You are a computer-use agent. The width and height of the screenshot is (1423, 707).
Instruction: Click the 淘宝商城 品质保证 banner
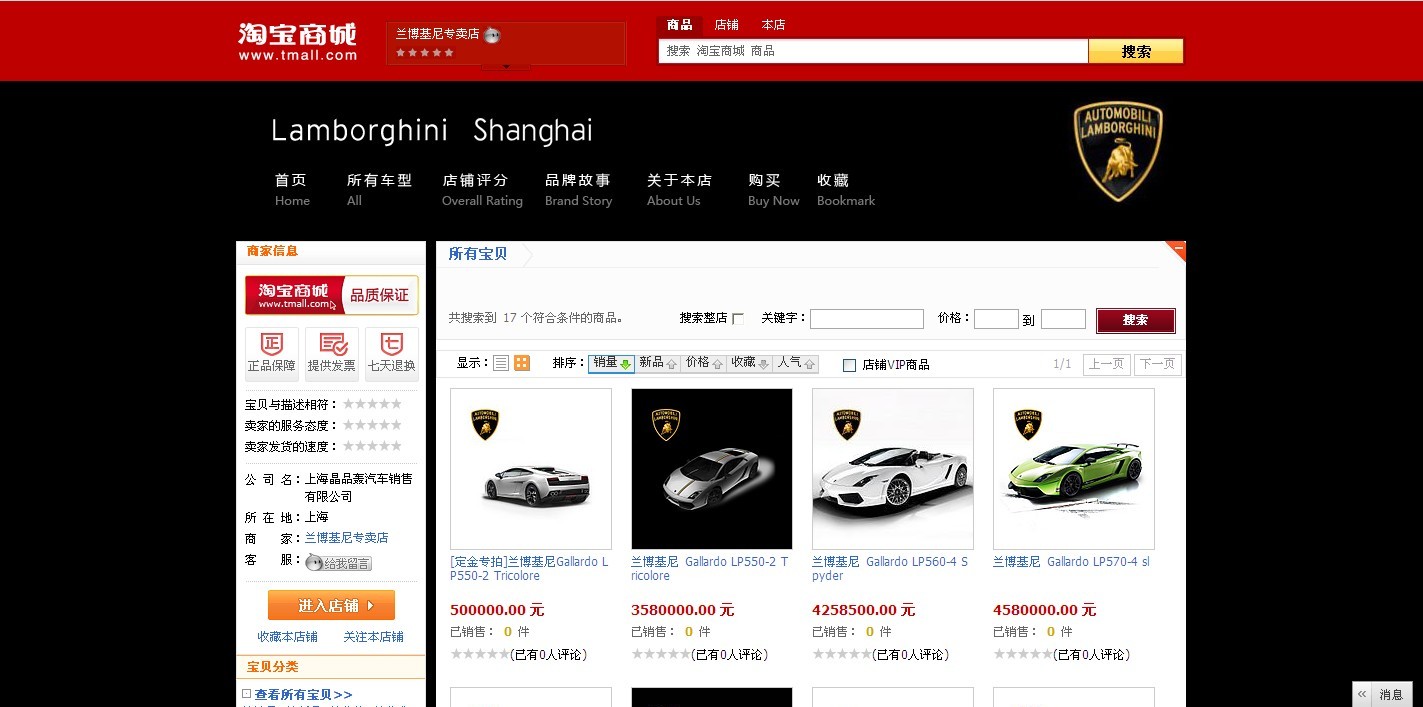pos(332,295)
